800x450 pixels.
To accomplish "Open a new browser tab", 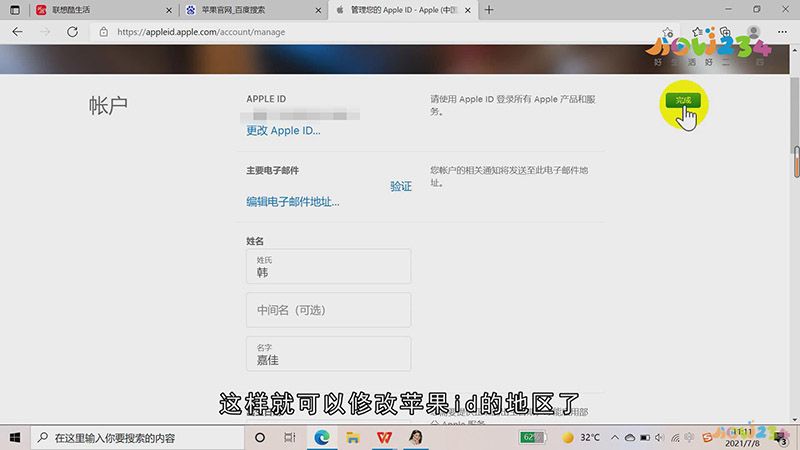I will [489, 10].
